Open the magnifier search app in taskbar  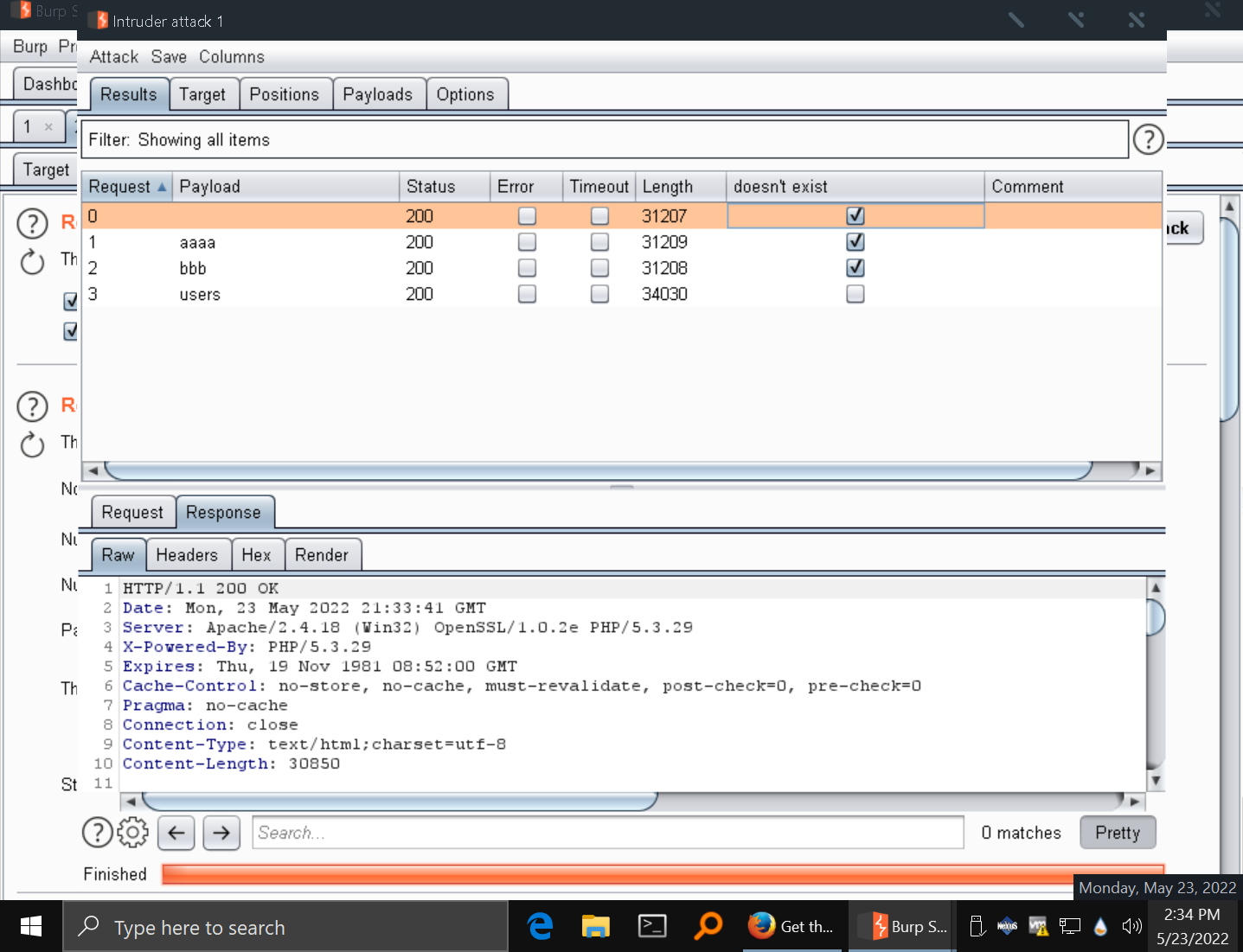[708, 926]
